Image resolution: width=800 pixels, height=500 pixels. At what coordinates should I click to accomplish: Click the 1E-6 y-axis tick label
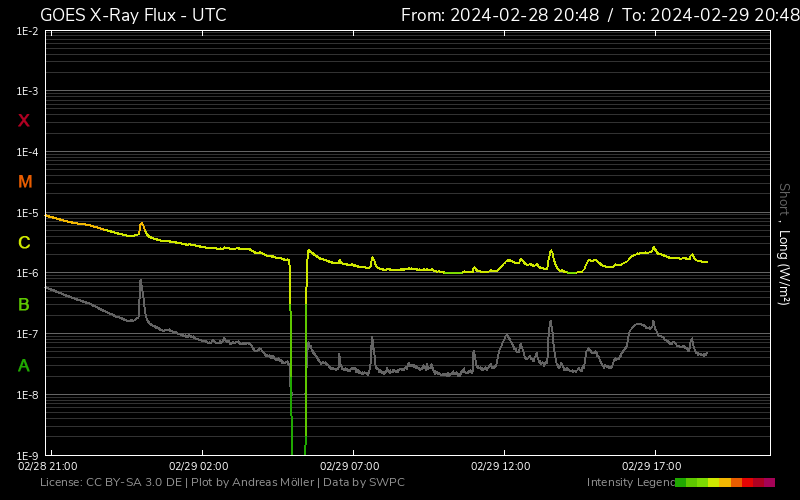tap(27, 273)
